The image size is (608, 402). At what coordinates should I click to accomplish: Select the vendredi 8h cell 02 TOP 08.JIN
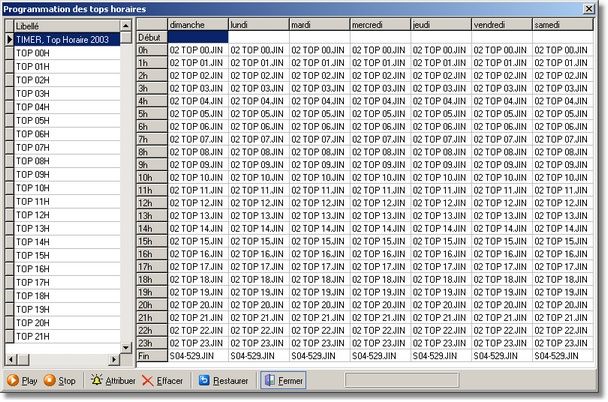502,152
